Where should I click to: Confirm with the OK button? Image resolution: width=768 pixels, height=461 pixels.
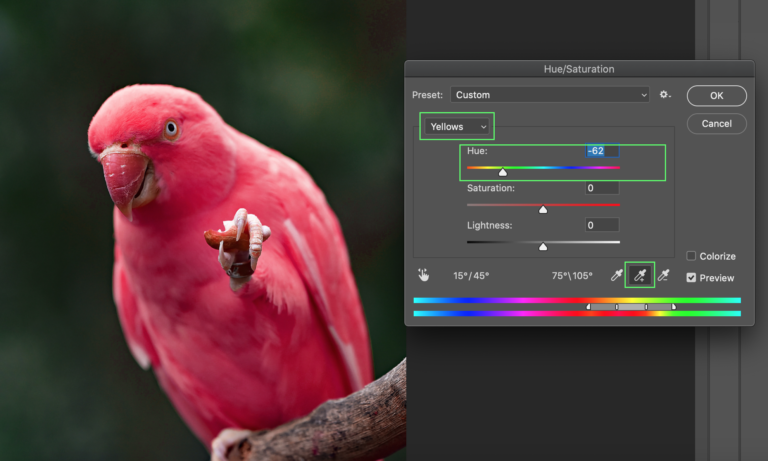[717, 96]
